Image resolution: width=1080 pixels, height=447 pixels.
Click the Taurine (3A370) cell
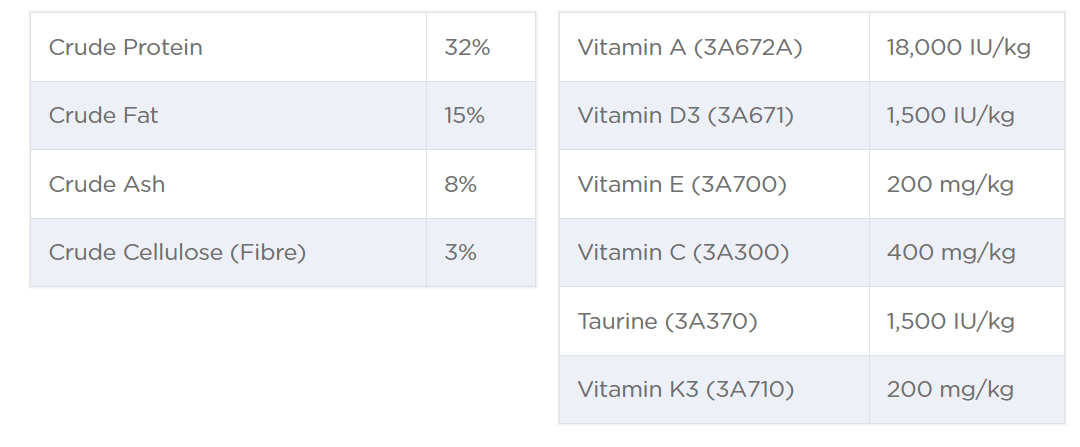pyautogui.click(x=668, y=321)
